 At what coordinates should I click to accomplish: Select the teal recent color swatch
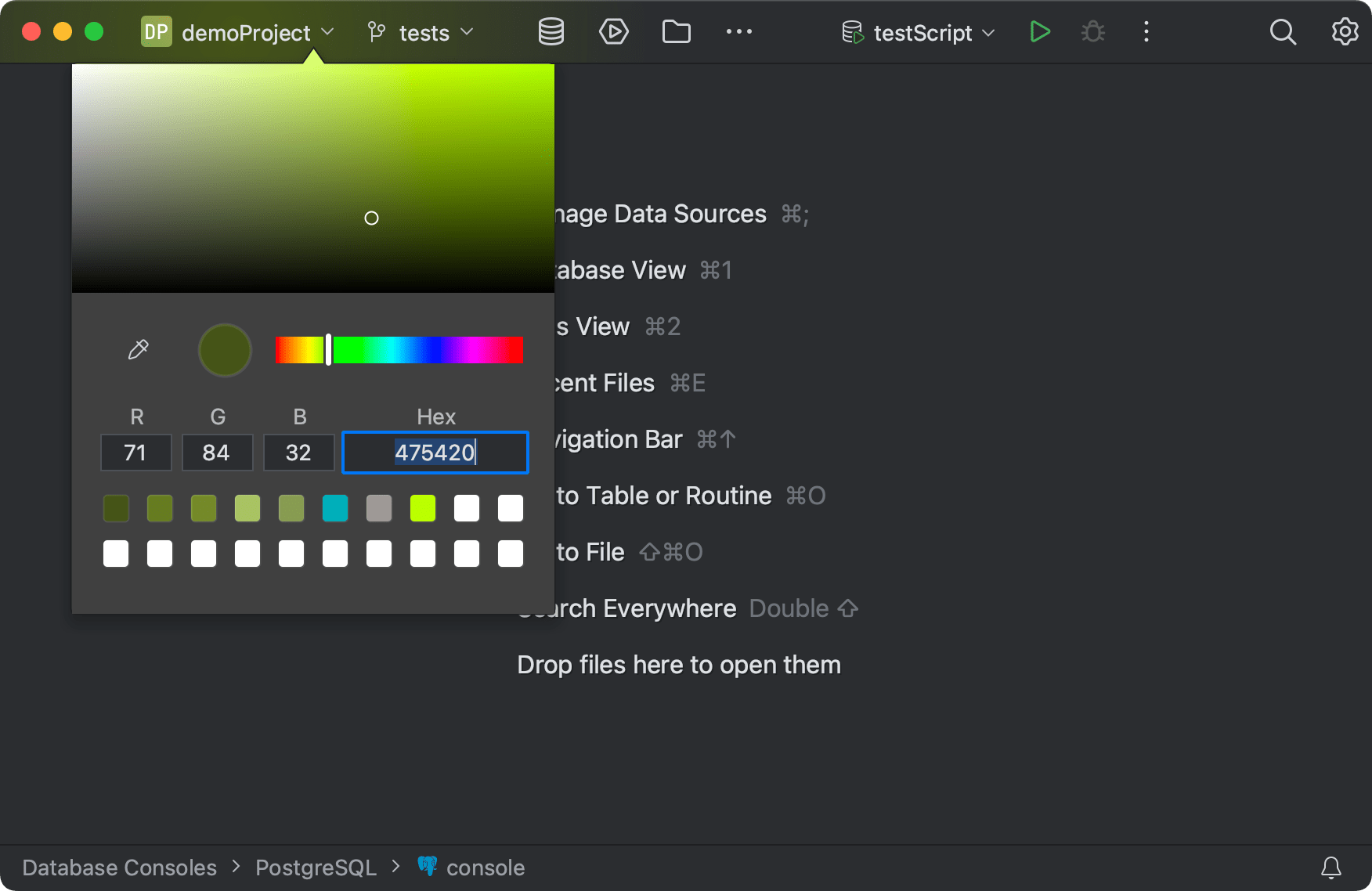(335, 508)
